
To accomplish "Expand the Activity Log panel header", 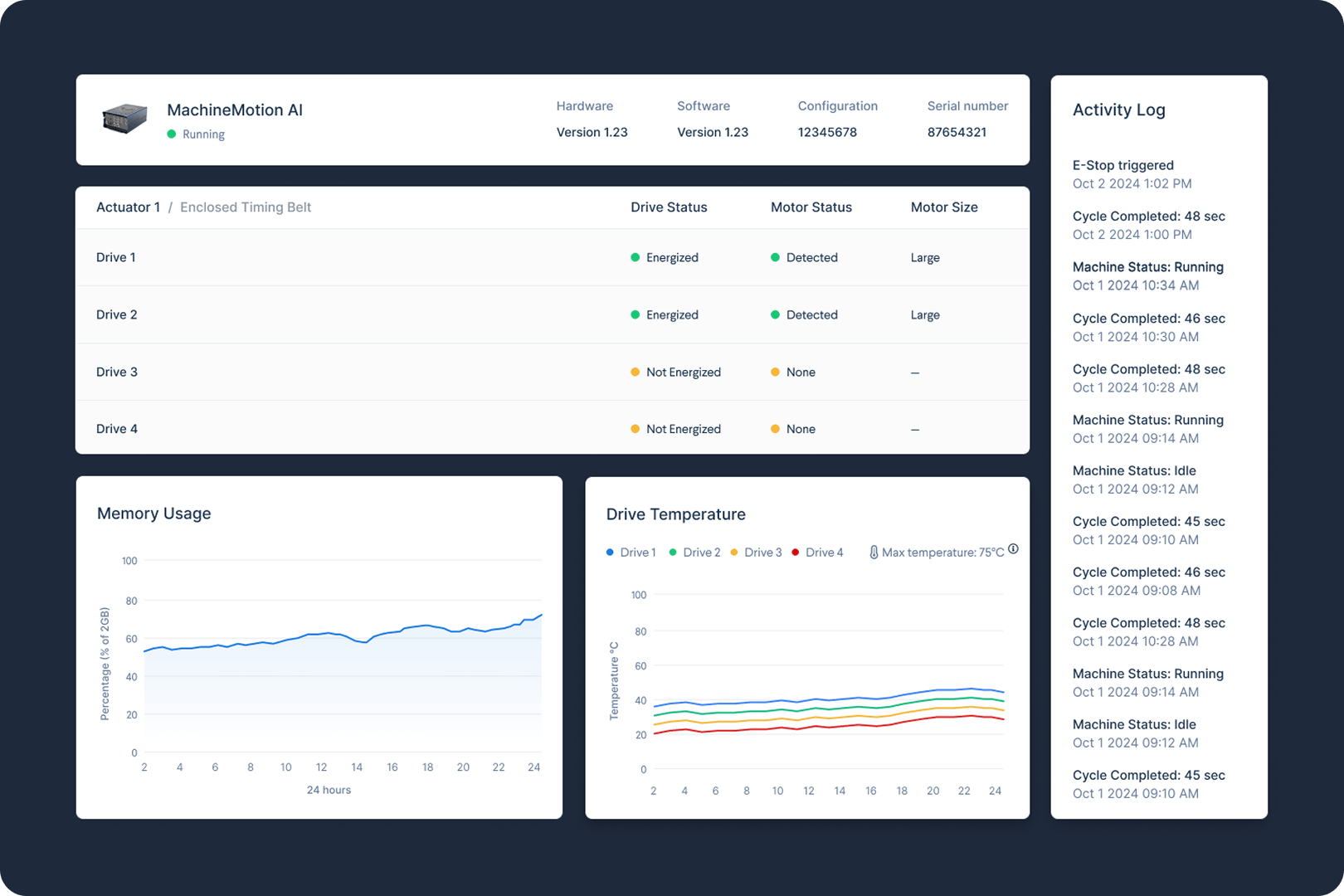I will pos(1119,110).
